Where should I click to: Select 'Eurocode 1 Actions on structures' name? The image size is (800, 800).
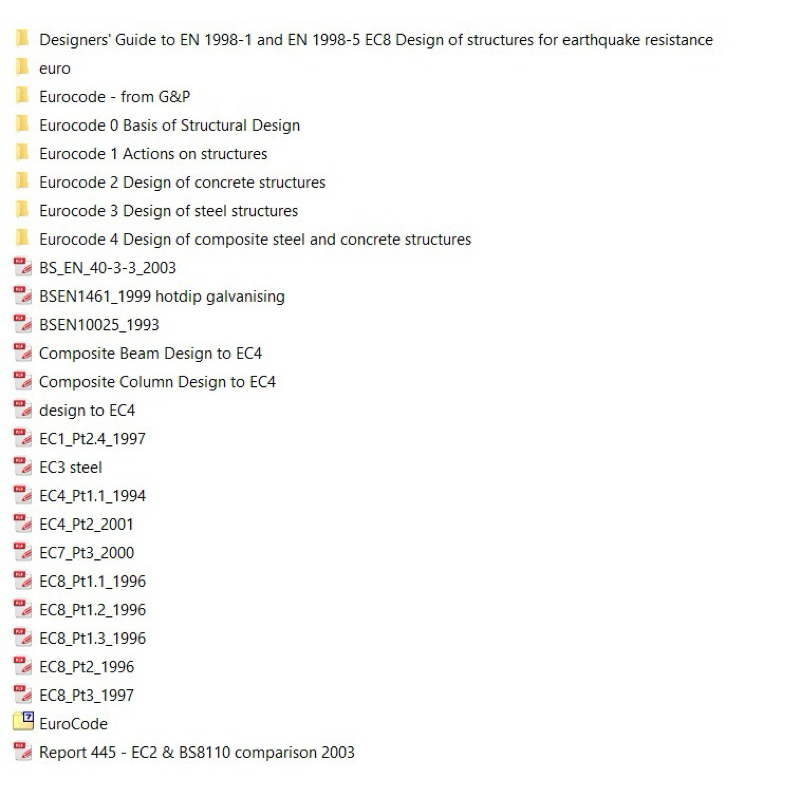[153, 154]
